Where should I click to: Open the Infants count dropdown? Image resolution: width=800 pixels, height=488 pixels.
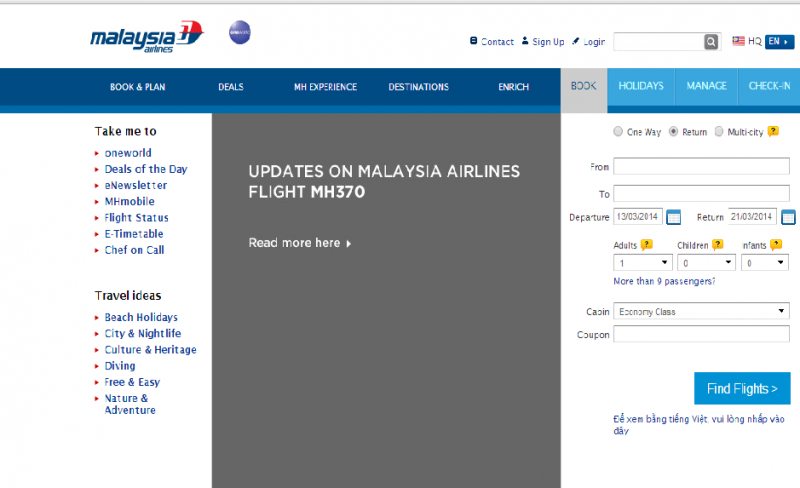pyautogui.click(x=764, y=263)
